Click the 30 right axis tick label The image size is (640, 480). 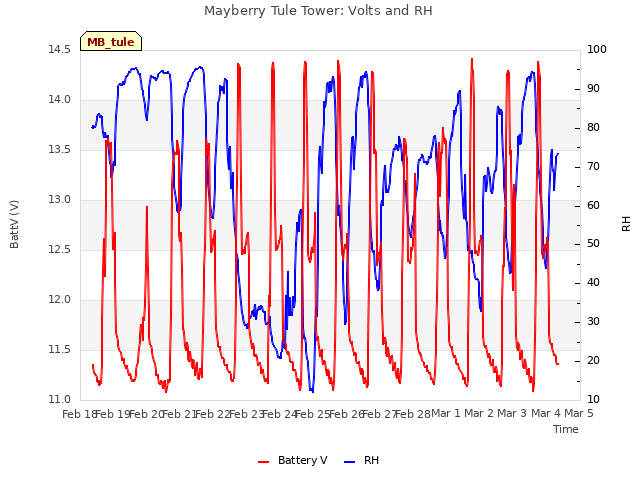coord(593,322)
